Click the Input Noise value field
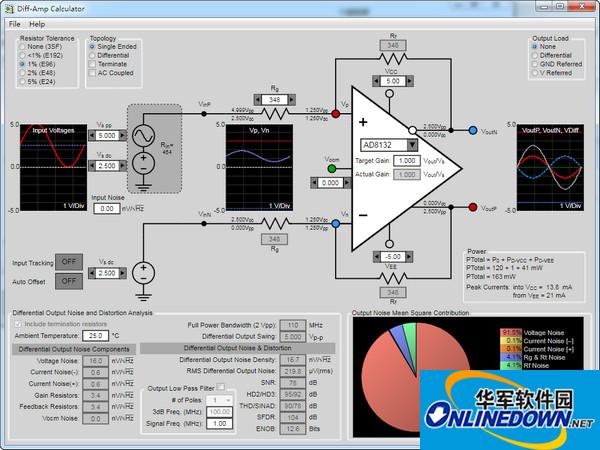 pyautogui.click(x=107, y=209)
